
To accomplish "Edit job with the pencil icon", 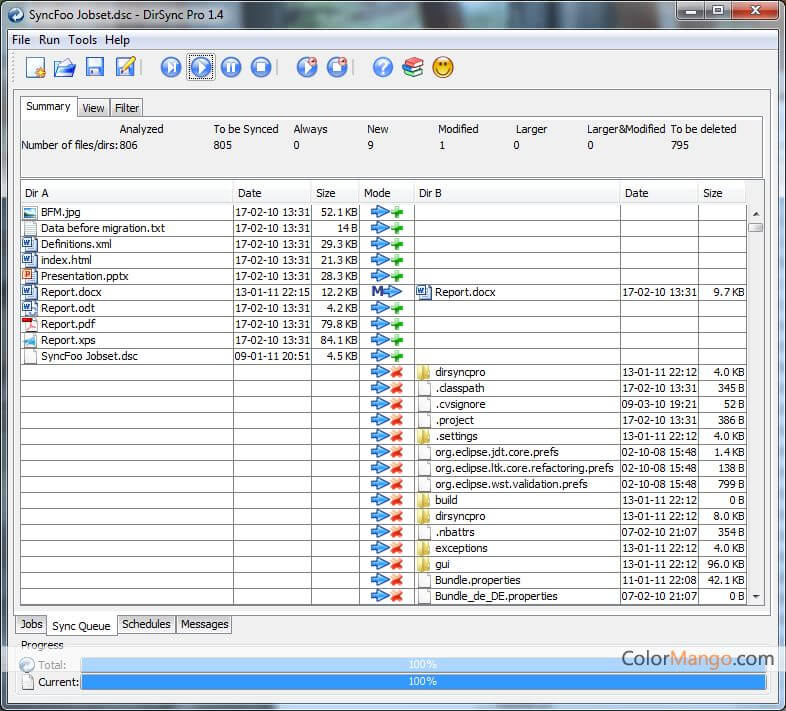I will pyautogui.click(x=125, y=67).
